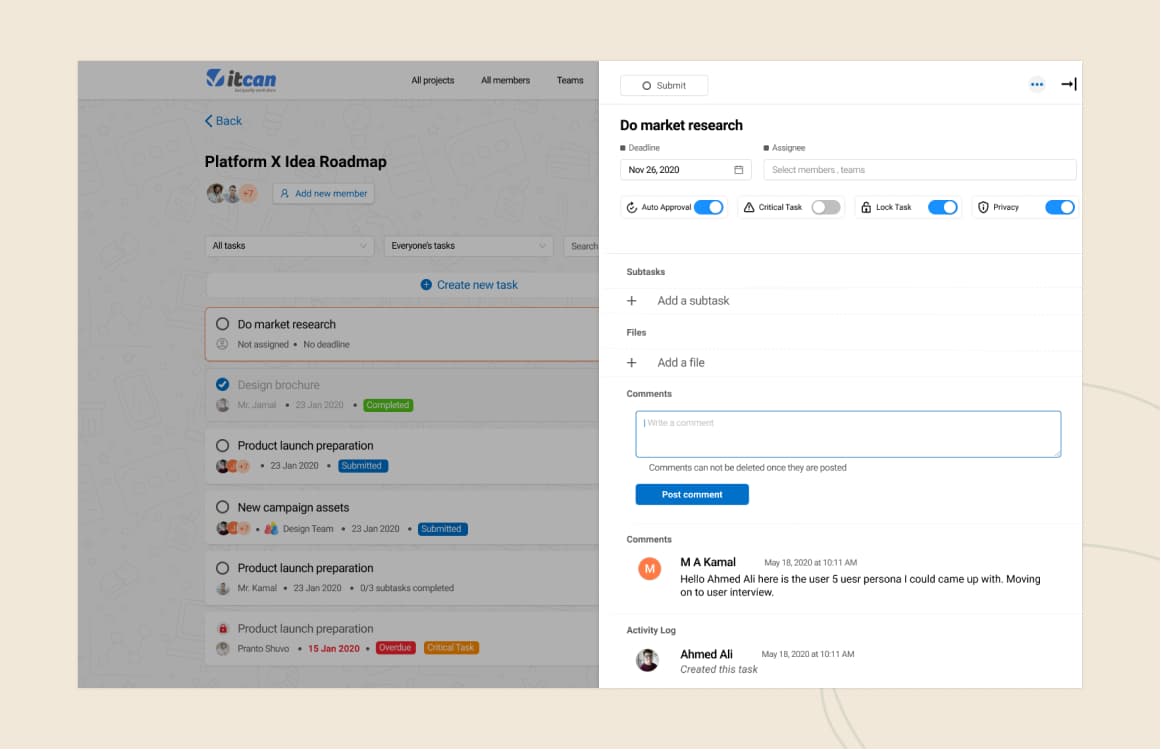
Task: Switch off the Privacy toggle
Action: [x=1059, y=208]
